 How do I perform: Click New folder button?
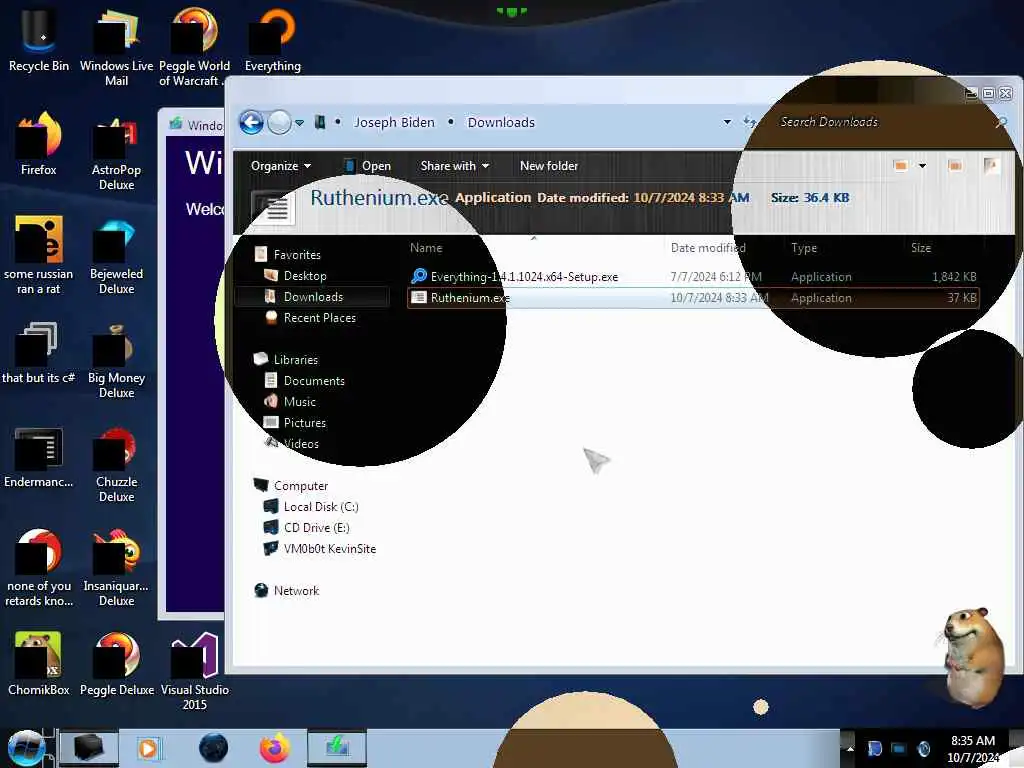click(x=549, y=166)
